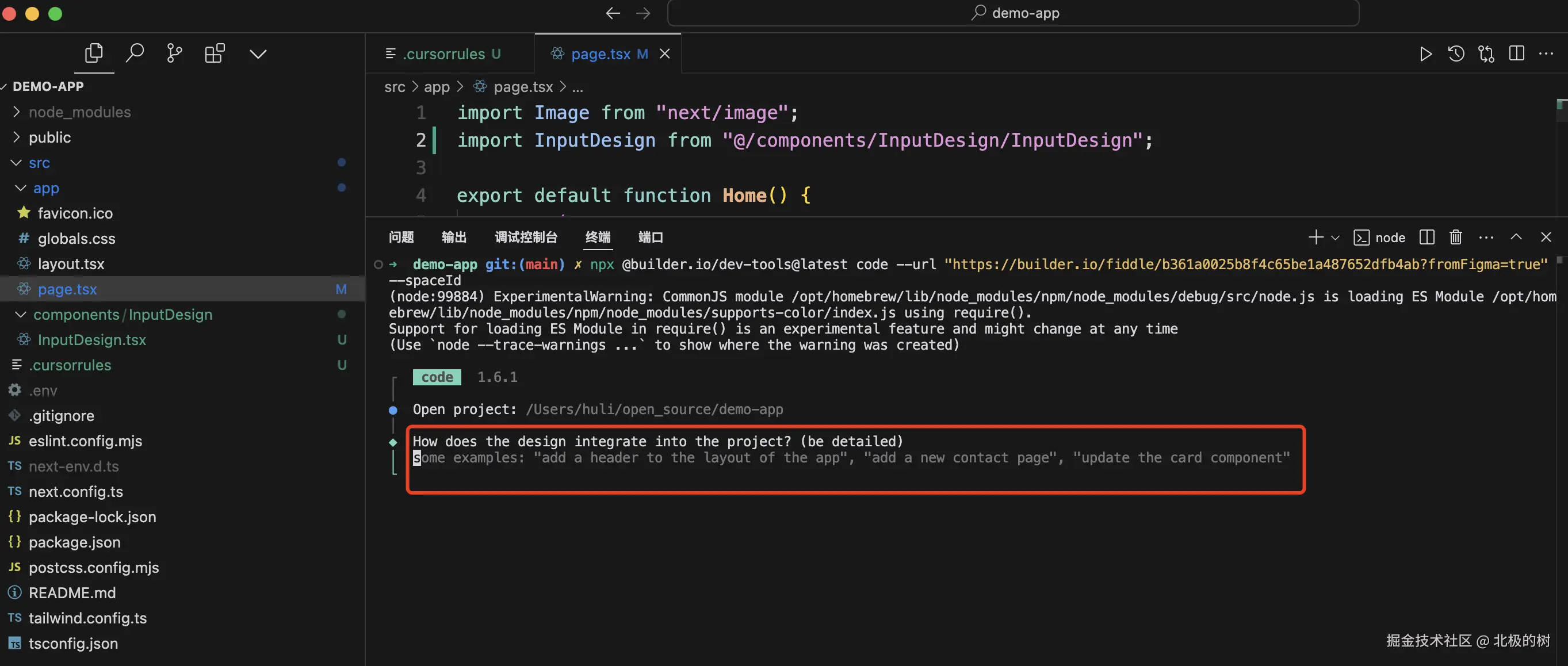Image resolution: width=1568 pixels, height=666 pixels.
Task: Collapse the src folder
Action: pos(39,163)
